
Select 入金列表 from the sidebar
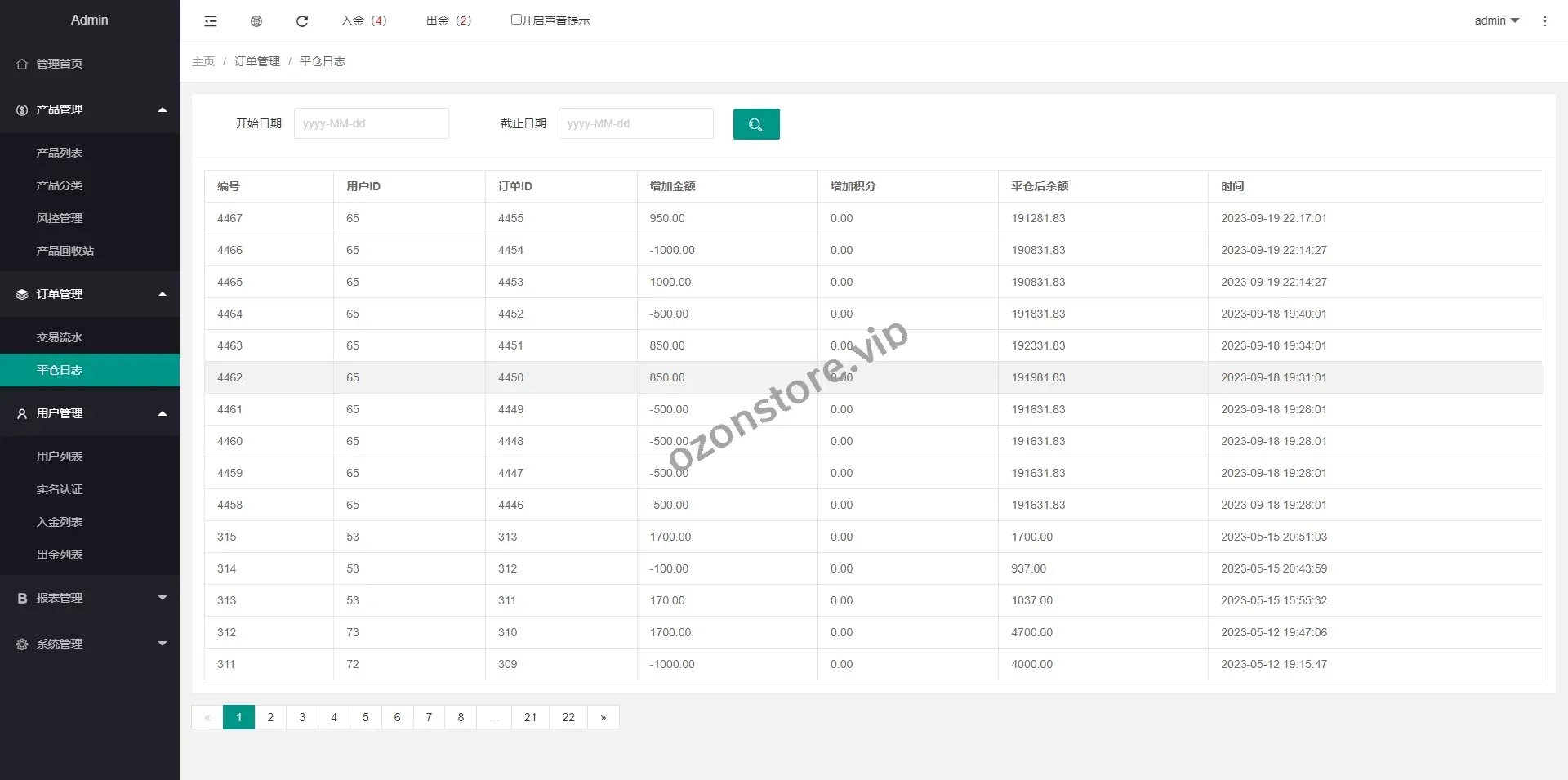click(x=60, y=522)
